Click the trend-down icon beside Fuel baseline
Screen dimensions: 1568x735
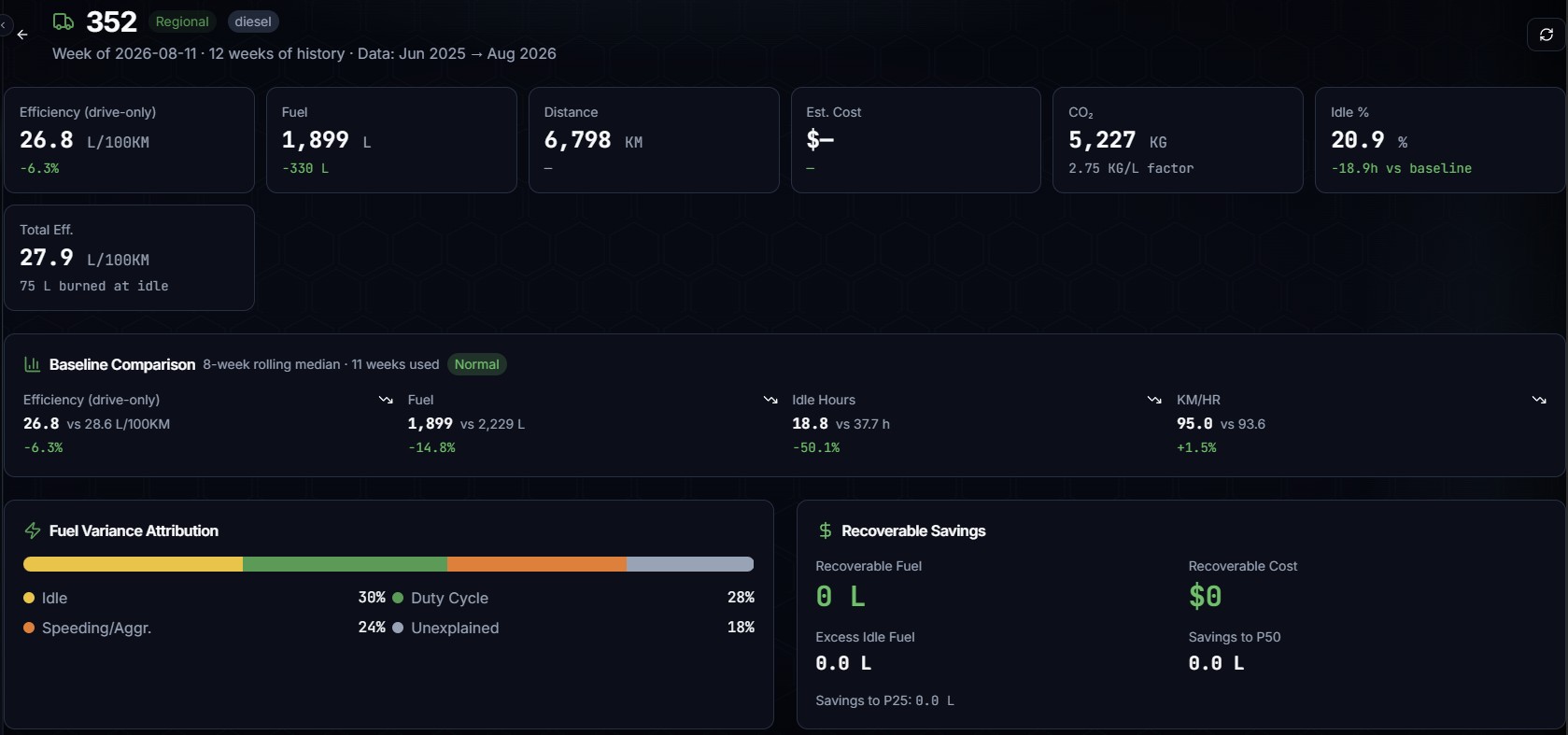click(770, 400)
